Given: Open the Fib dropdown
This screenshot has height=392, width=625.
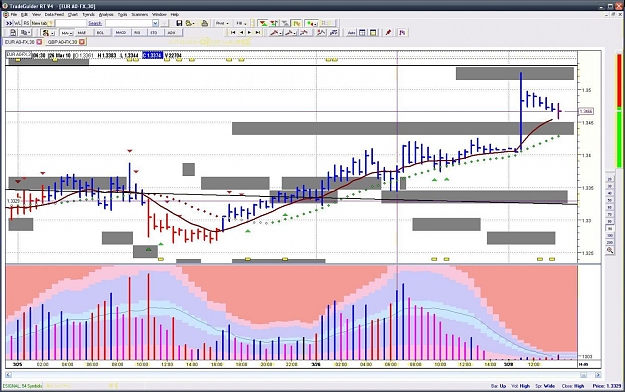Looking at the screenshot, I should (241, 23).
